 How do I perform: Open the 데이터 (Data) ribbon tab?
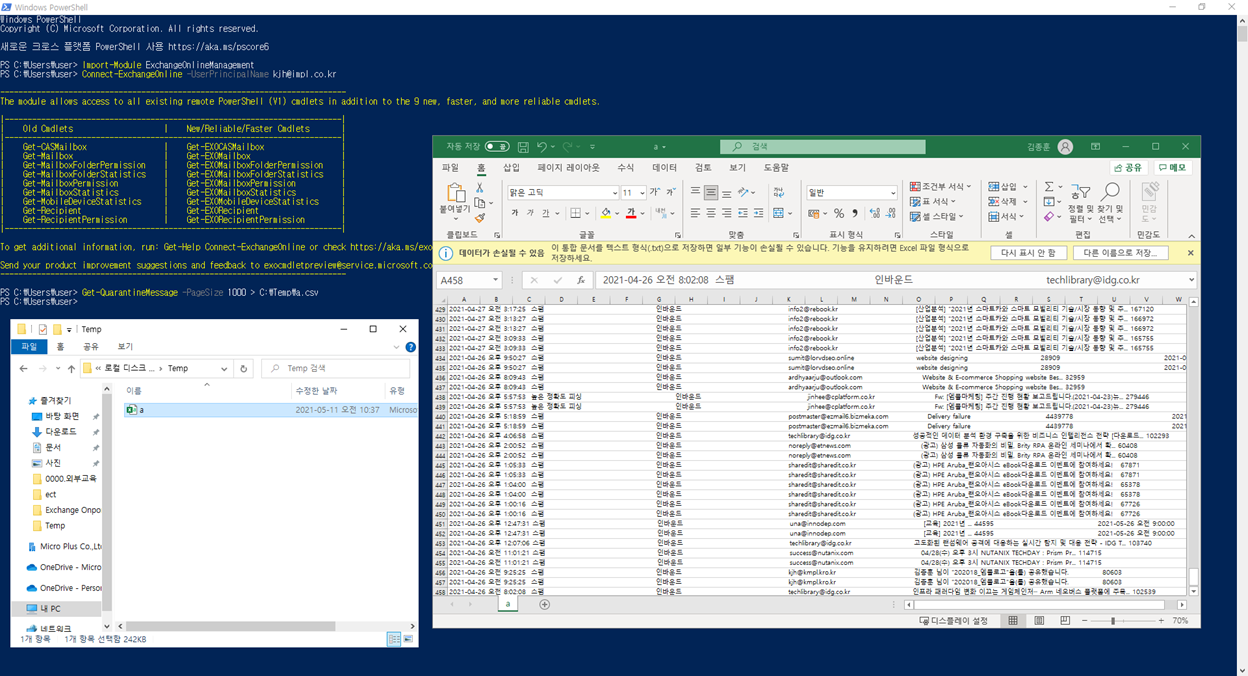point(664,168)
